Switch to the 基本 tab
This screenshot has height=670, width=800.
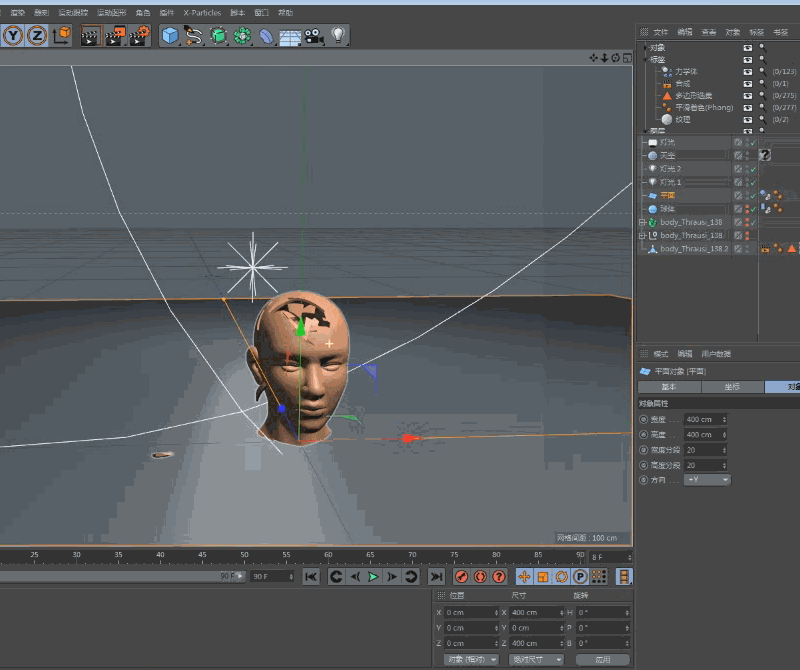click(x=669, y=387)
